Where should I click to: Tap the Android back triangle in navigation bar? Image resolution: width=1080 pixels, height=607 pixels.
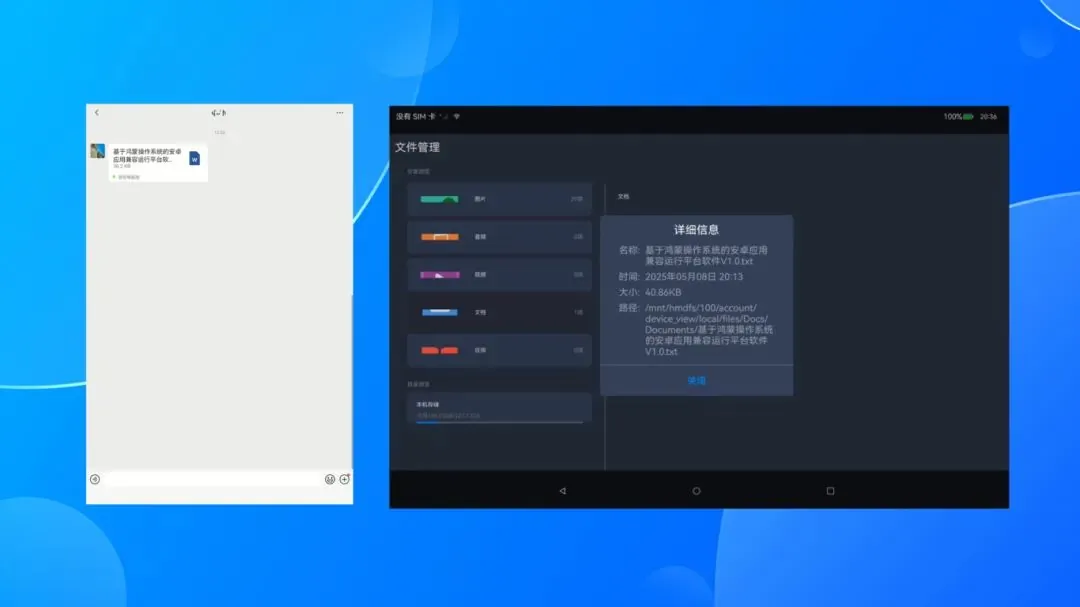563,491
